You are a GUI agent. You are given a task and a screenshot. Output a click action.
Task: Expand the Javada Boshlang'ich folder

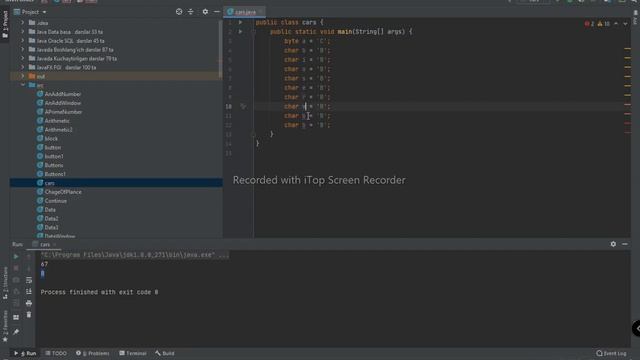[x=22, y=49]
